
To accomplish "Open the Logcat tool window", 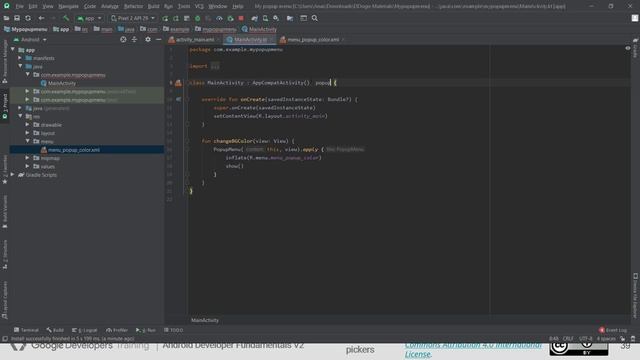I will point(84,330).
